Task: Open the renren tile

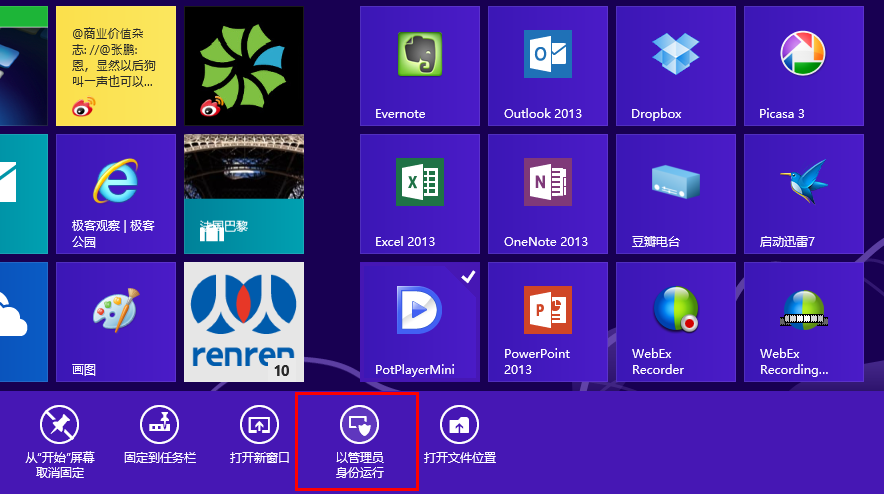Action: [244, 322]
